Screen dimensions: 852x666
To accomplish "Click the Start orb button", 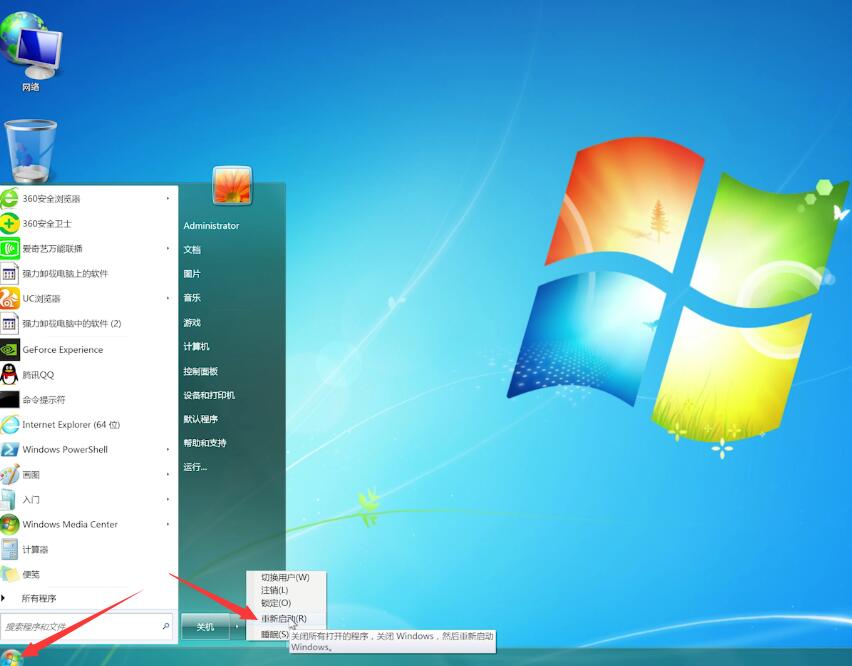I will [x=11, y=658].
